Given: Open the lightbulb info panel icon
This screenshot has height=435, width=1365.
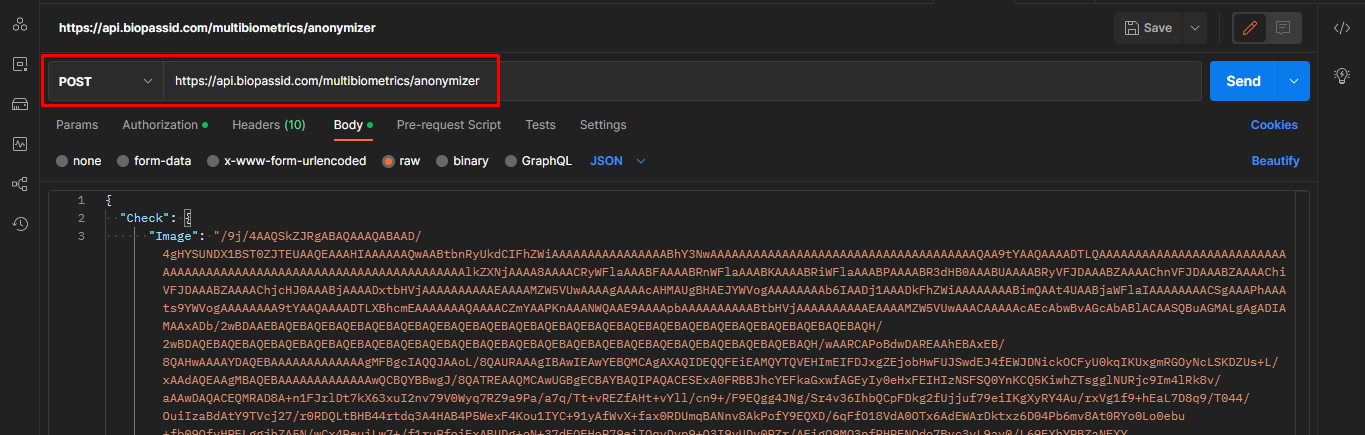Looking at the screenshot, I should tap(1342, 75).
